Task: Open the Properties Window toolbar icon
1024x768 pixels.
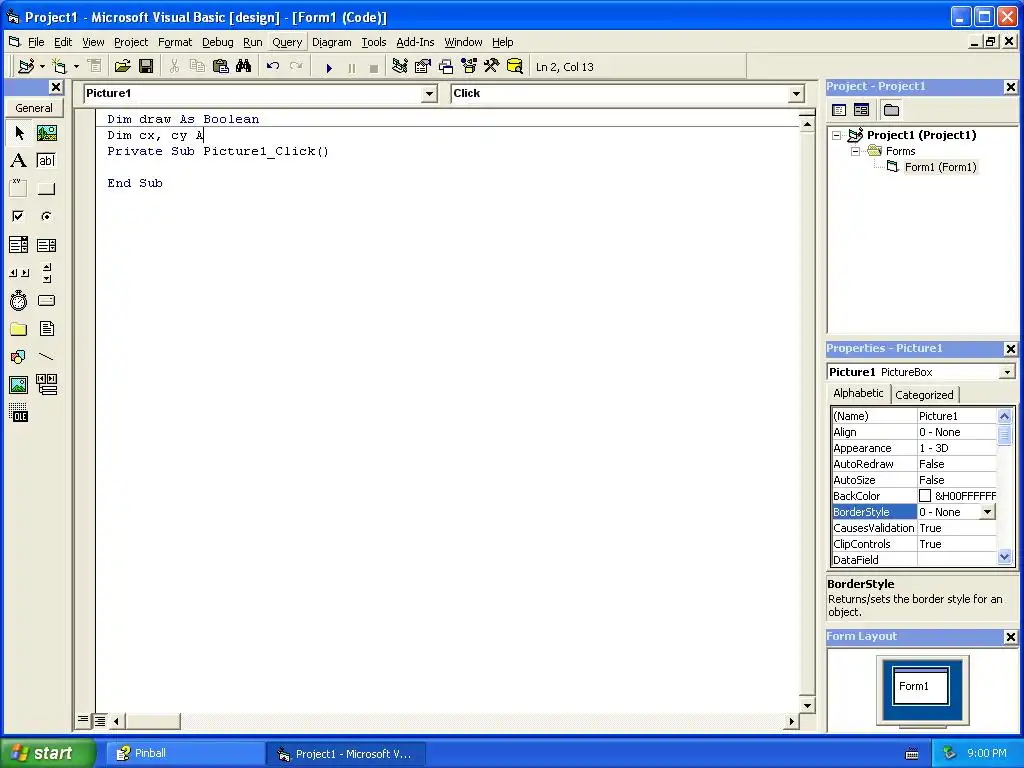Action: click(423, 67)
